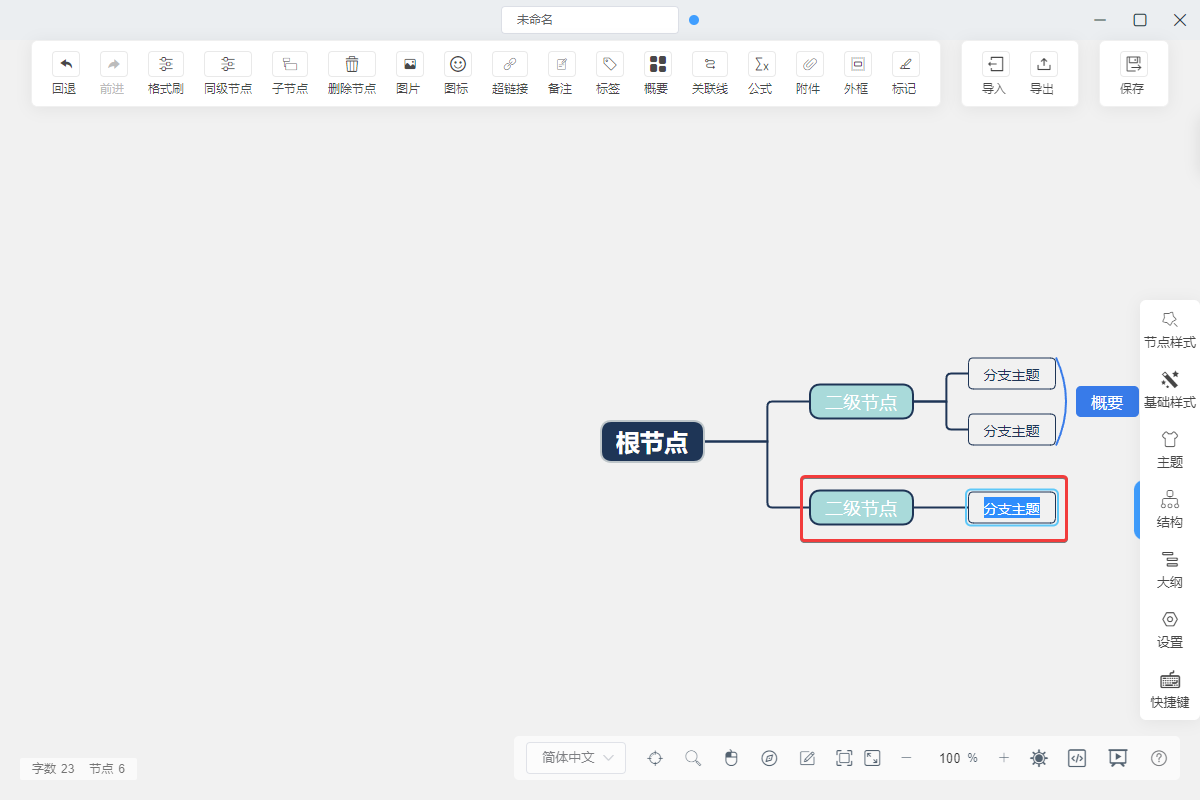Insert an image using the 图片 tool
The image size is (1200, 800).
pyautogui.click(x=408, y=73)
